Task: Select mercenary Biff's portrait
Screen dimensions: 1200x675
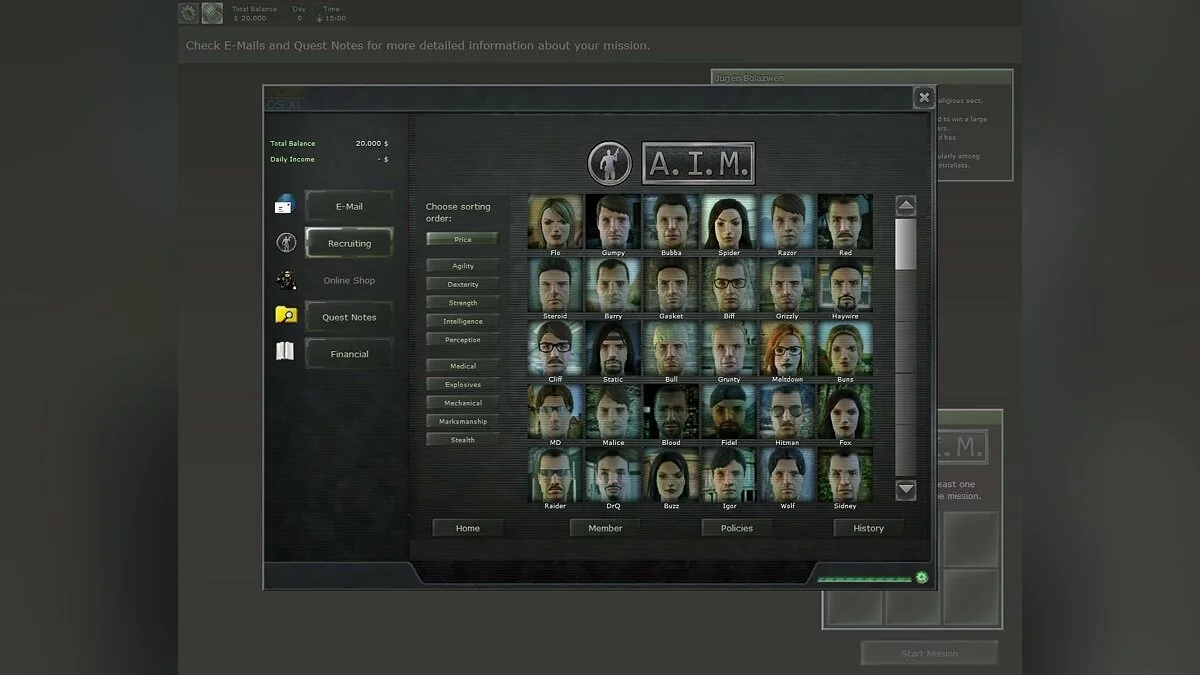Action: pyautogui.click(x=729, y=285)
